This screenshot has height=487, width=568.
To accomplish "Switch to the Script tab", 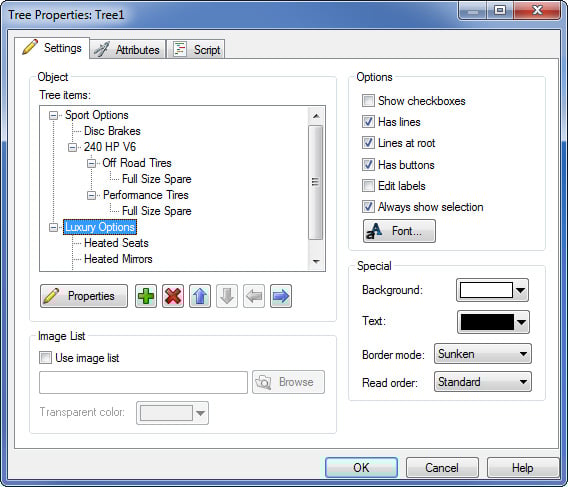I will point(196,49).
